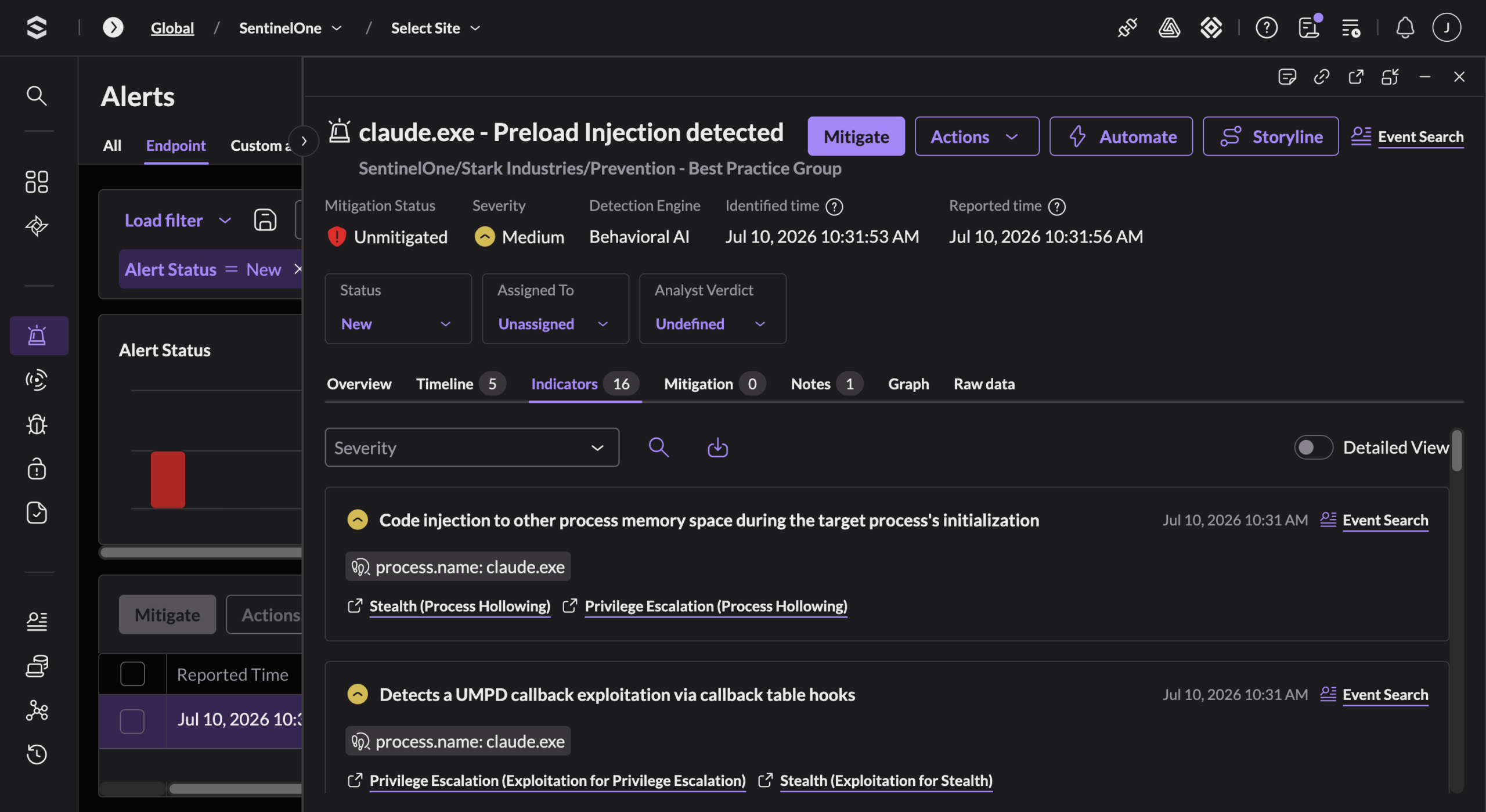
Task: Switch to the Graph tab
Action: coord(908,384)
